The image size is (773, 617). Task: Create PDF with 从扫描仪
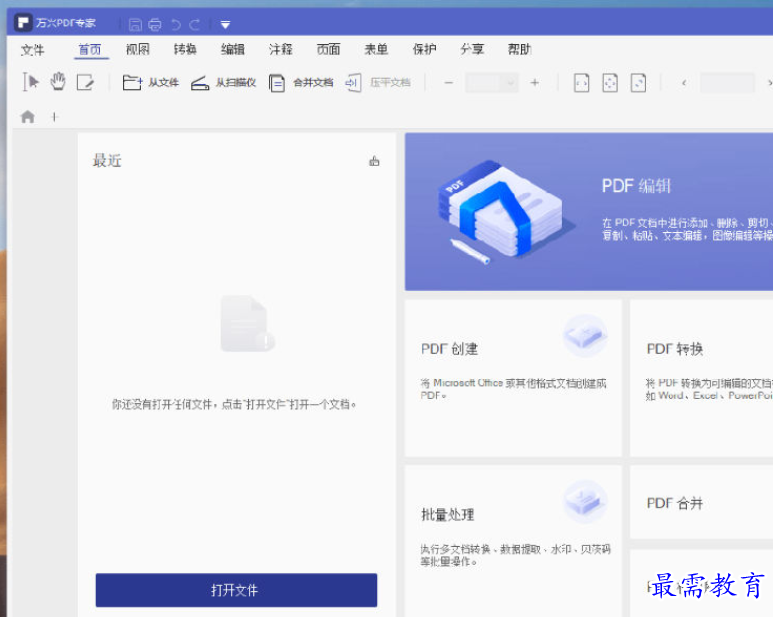click(x=223, y=82)
